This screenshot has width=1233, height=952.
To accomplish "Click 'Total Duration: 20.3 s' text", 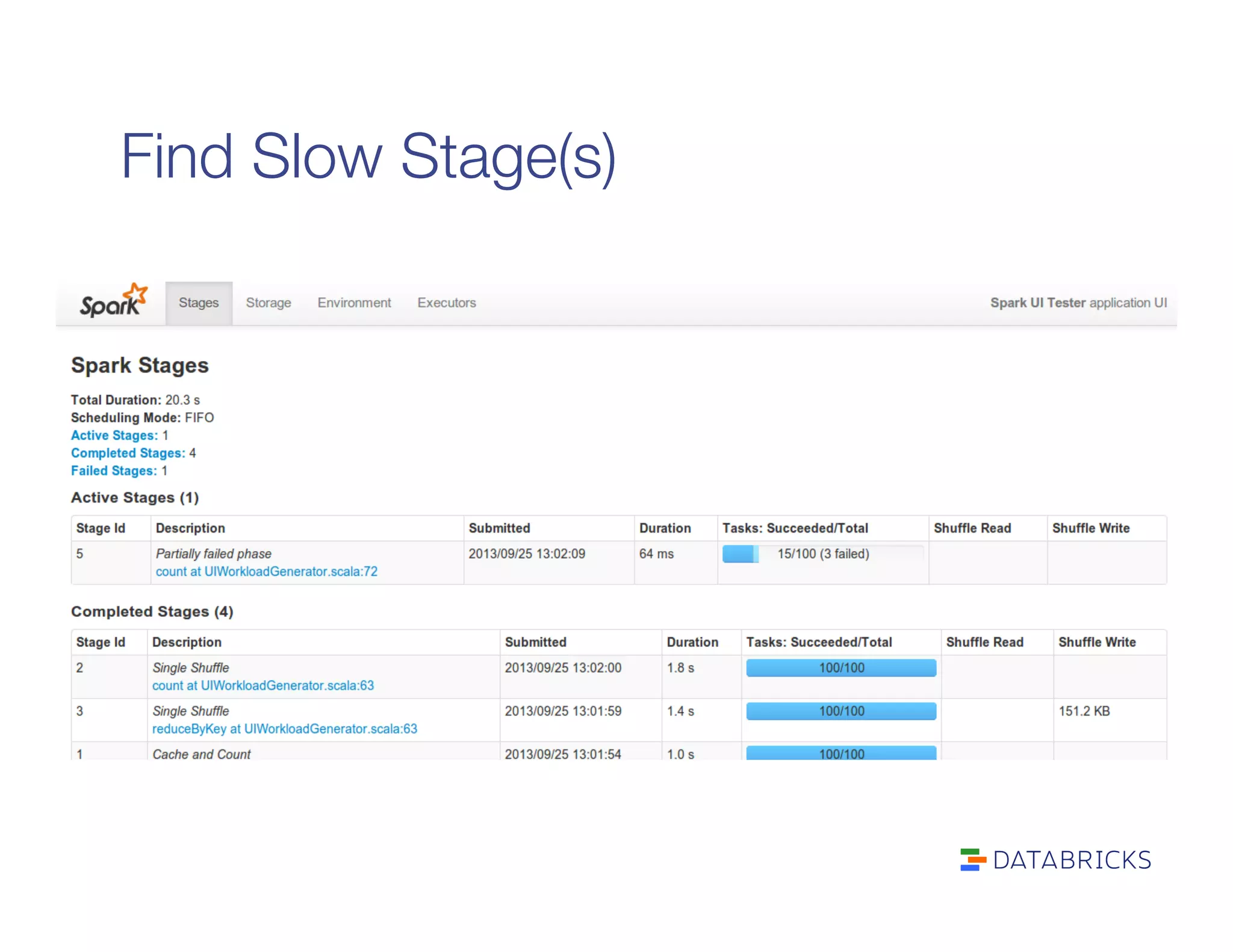I will [x=135, y=400].
